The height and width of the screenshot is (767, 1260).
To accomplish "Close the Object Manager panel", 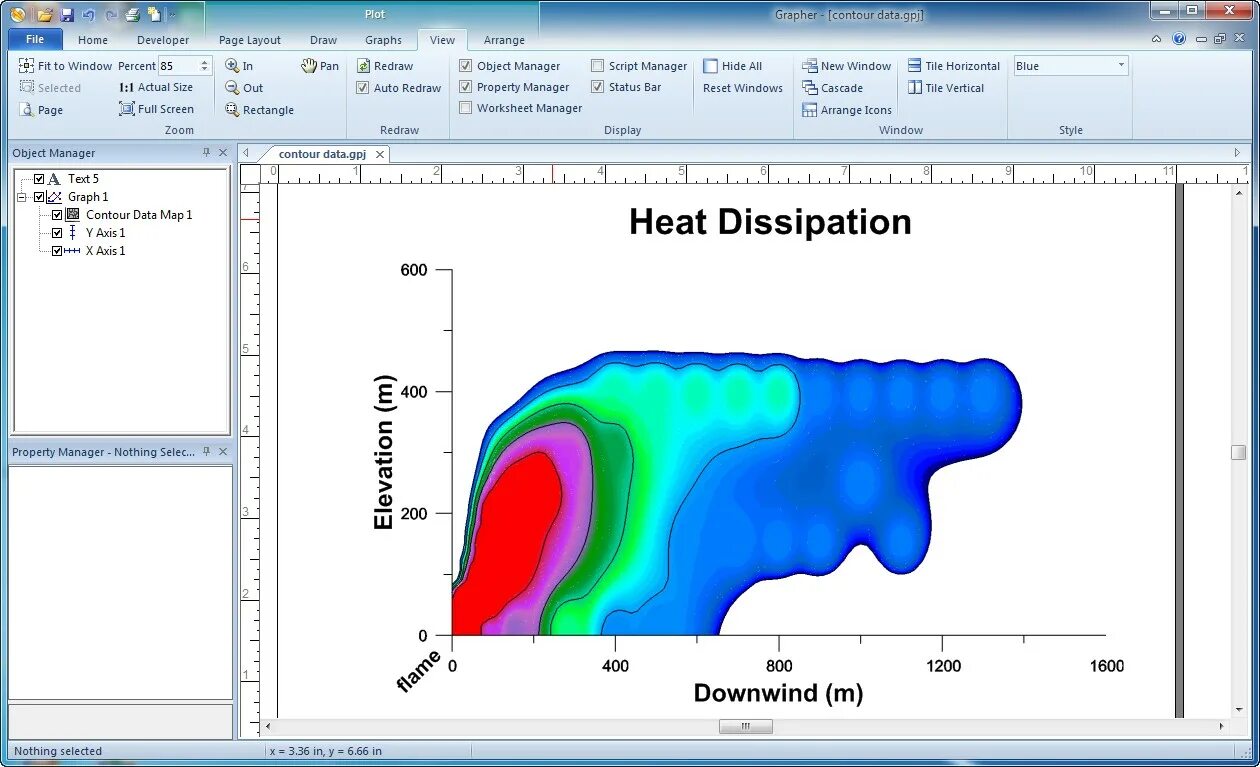I will coord(223,153).
